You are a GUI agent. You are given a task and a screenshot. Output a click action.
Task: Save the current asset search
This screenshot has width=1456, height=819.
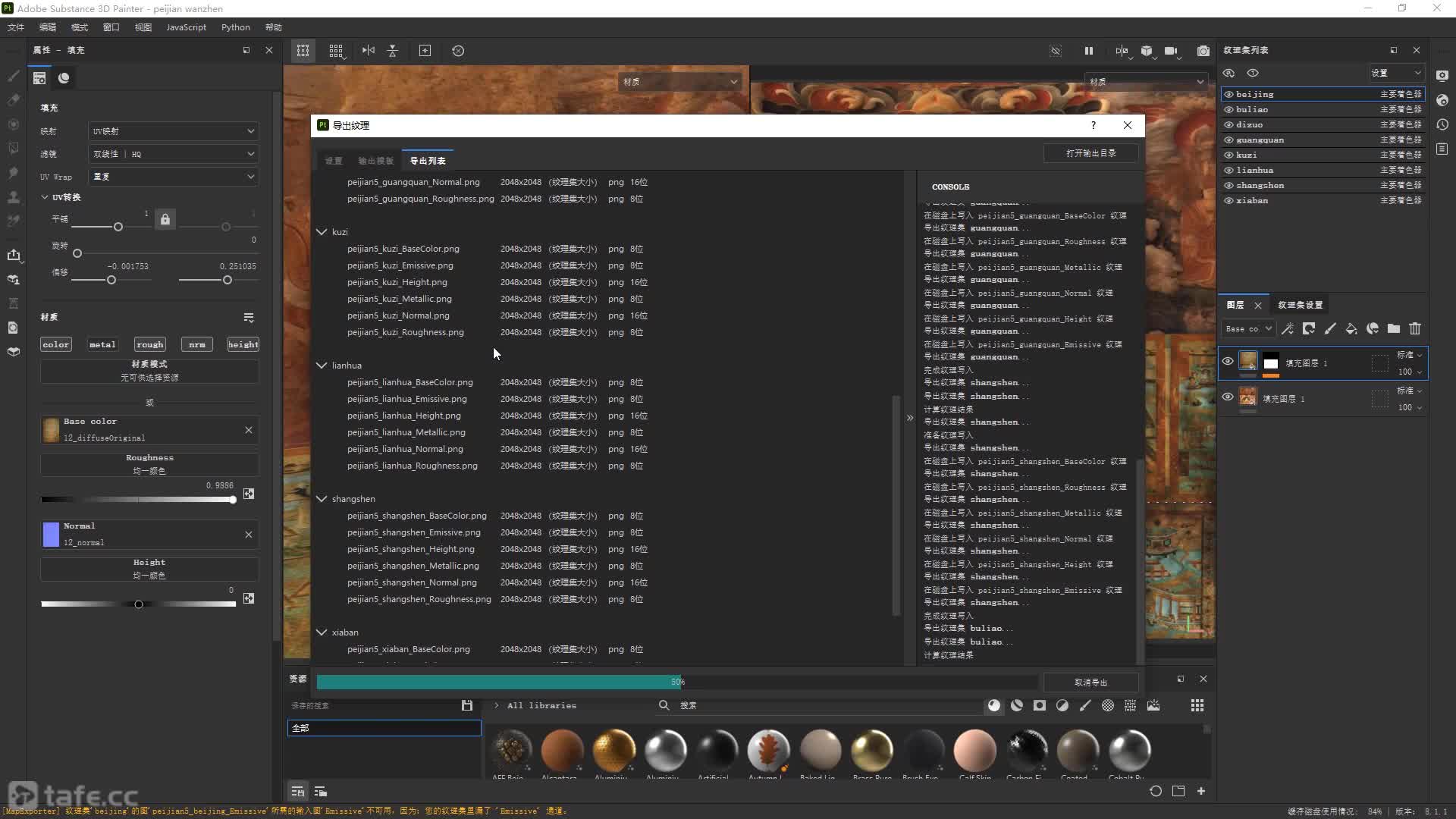click(x=467, y=705)
